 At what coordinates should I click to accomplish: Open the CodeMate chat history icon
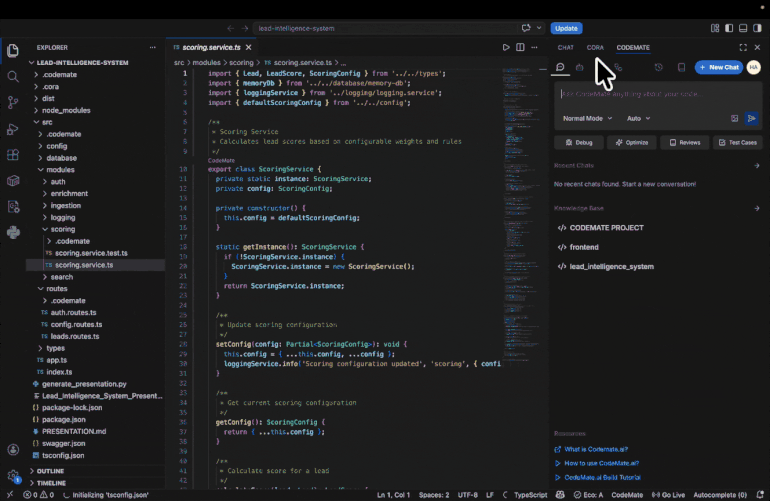[x=659, y=67]
